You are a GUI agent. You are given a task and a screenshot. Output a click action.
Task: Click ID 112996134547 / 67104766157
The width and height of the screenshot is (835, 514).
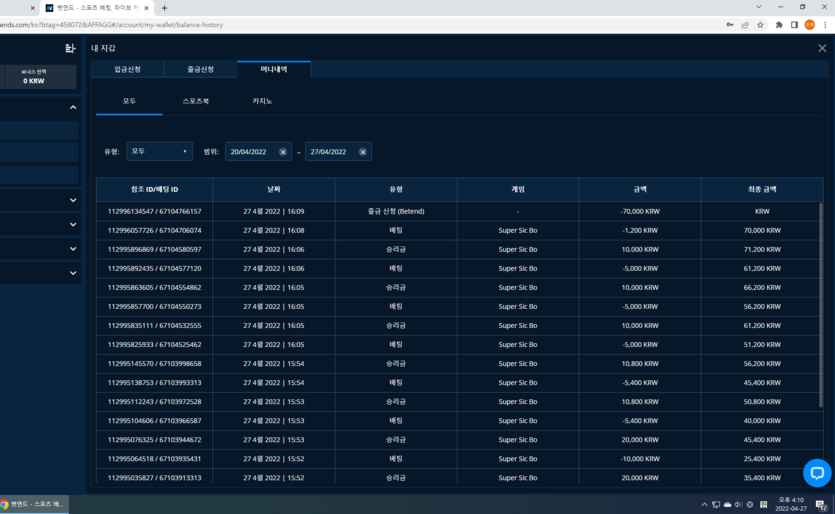(x=154, y=211)
